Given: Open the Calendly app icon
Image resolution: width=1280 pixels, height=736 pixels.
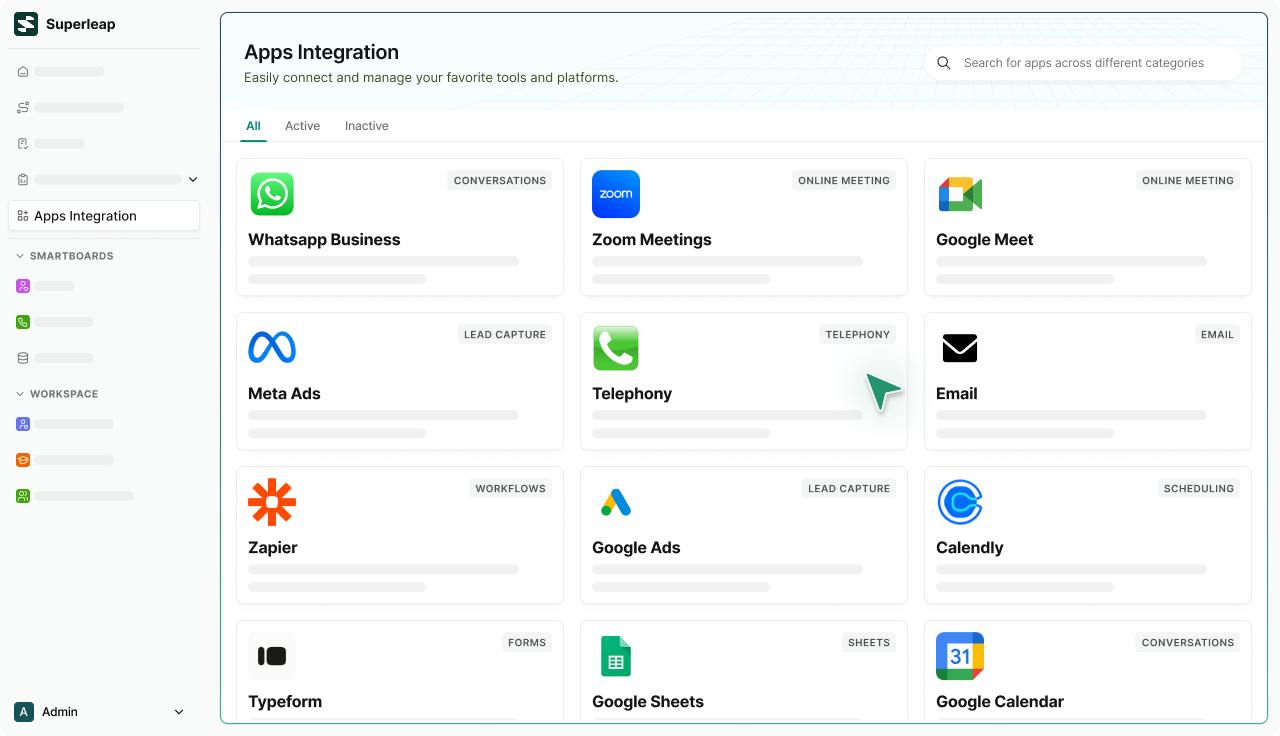Looking at the screenshot, I should (x=960, y=502).
